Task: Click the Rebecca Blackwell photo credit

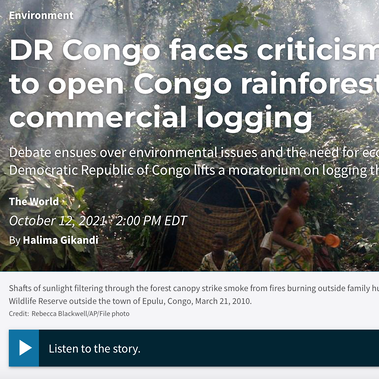Action: (x=80, y=314)
